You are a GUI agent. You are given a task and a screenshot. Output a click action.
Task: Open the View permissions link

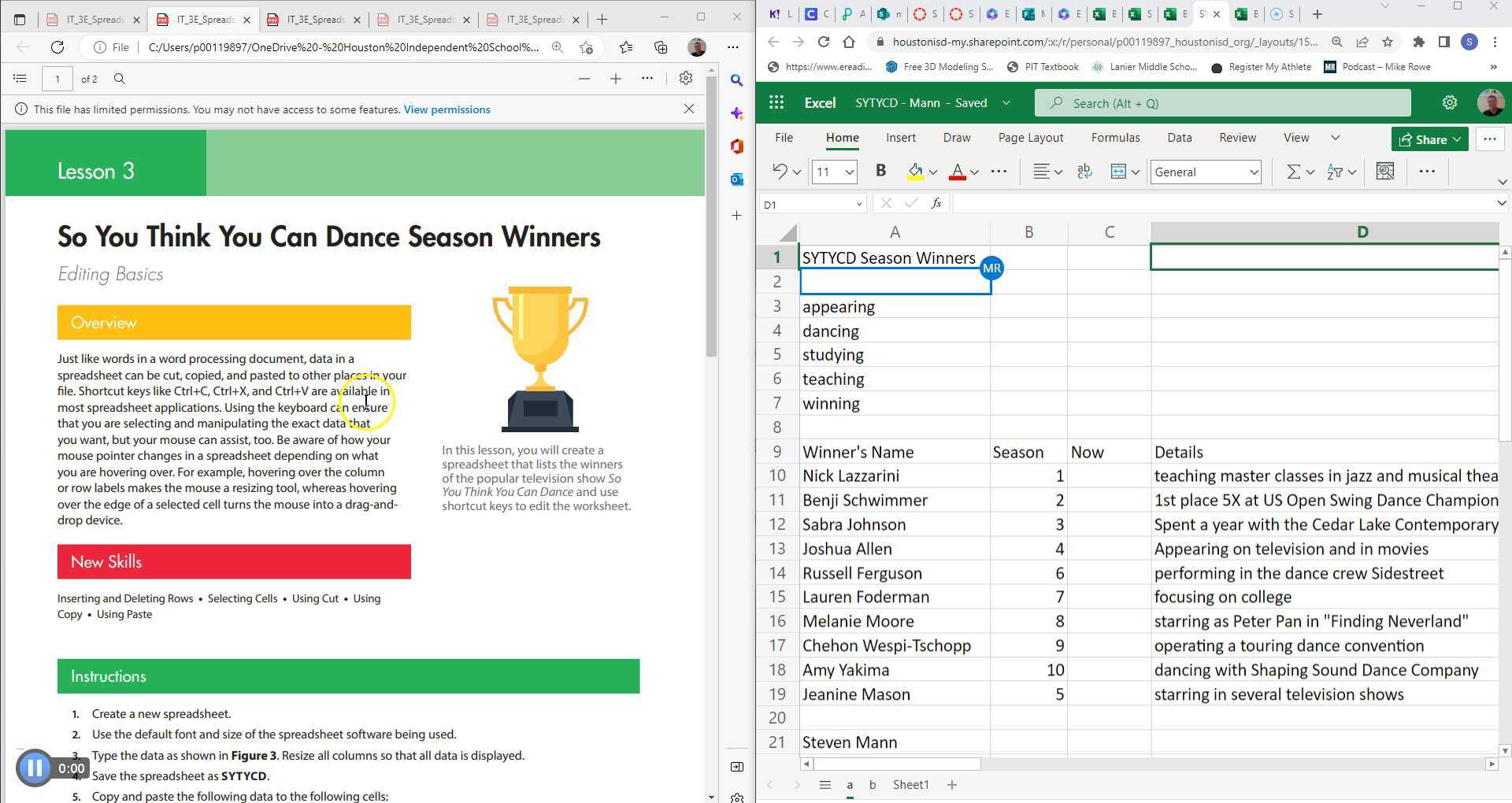click(x=447, y=109)
